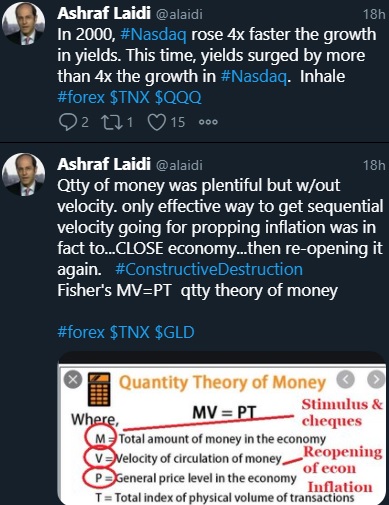This screenshot has width=389, height=505.
Task: Open $TNX cashtag in the first tweet
Action: click(130, 97)
